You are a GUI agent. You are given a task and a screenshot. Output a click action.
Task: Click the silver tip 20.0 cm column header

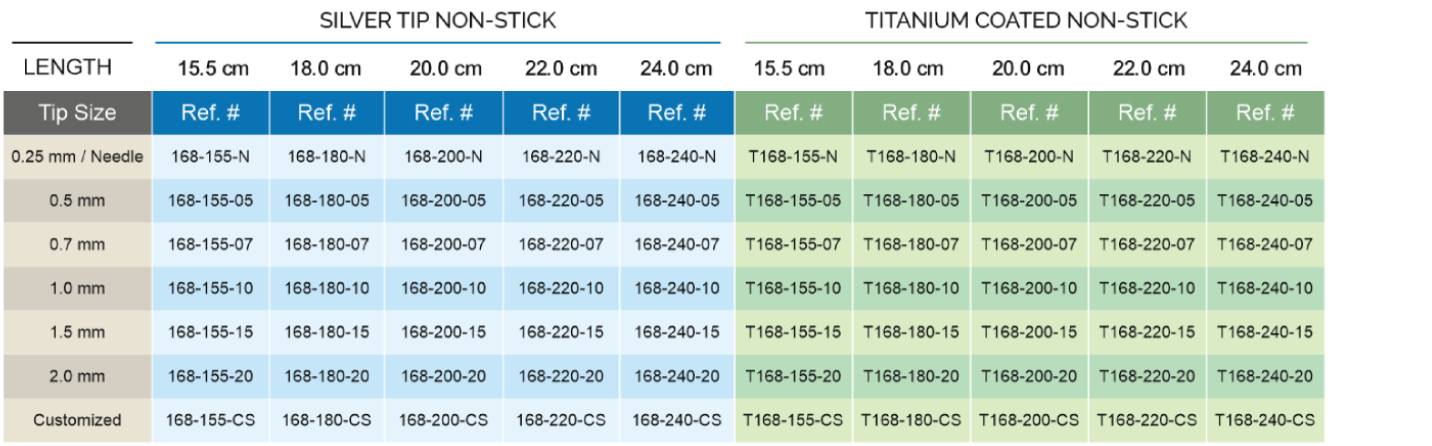(443, 69)
